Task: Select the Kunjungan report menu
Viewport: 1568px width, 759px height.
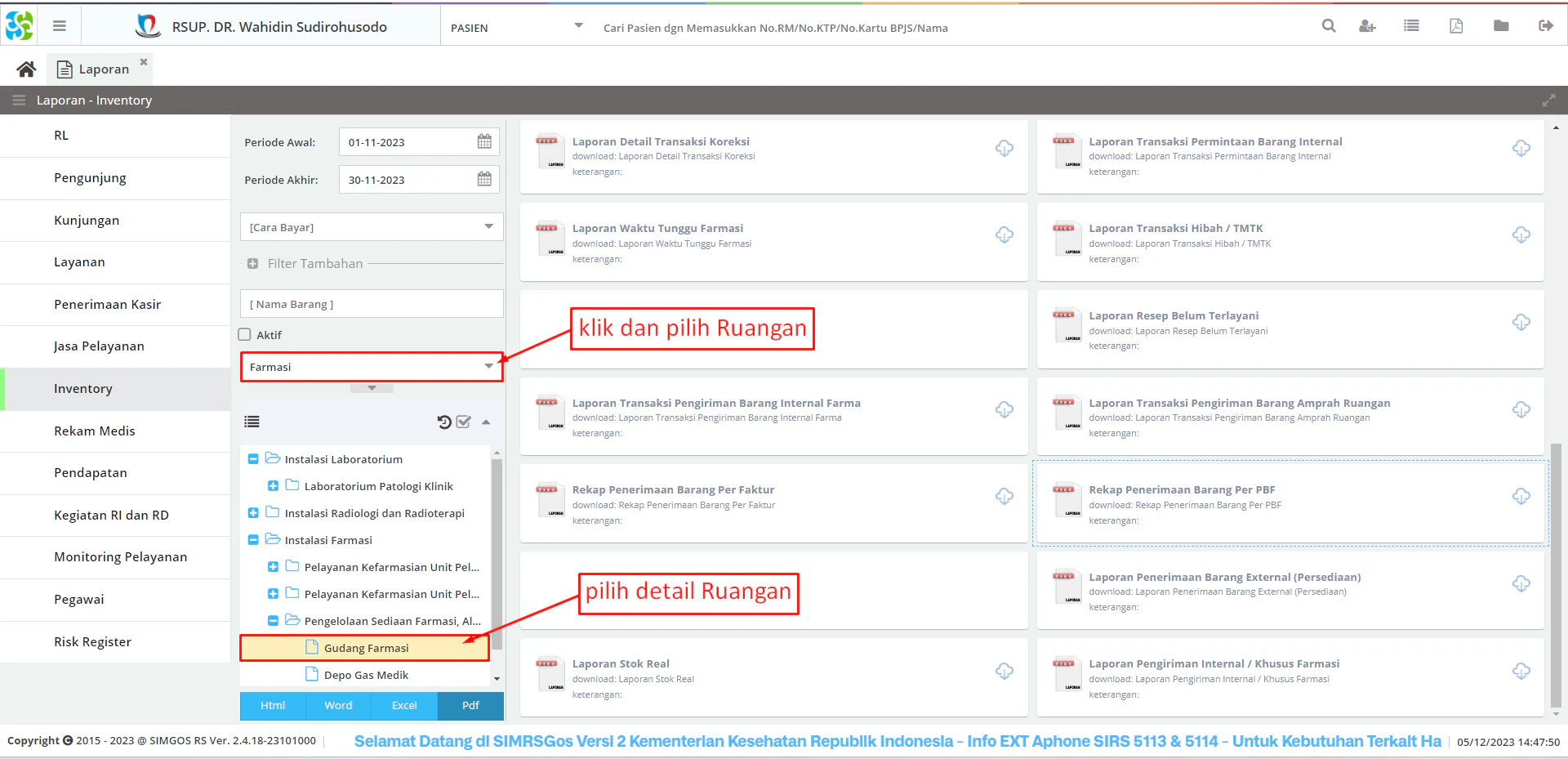Action: 115,221
